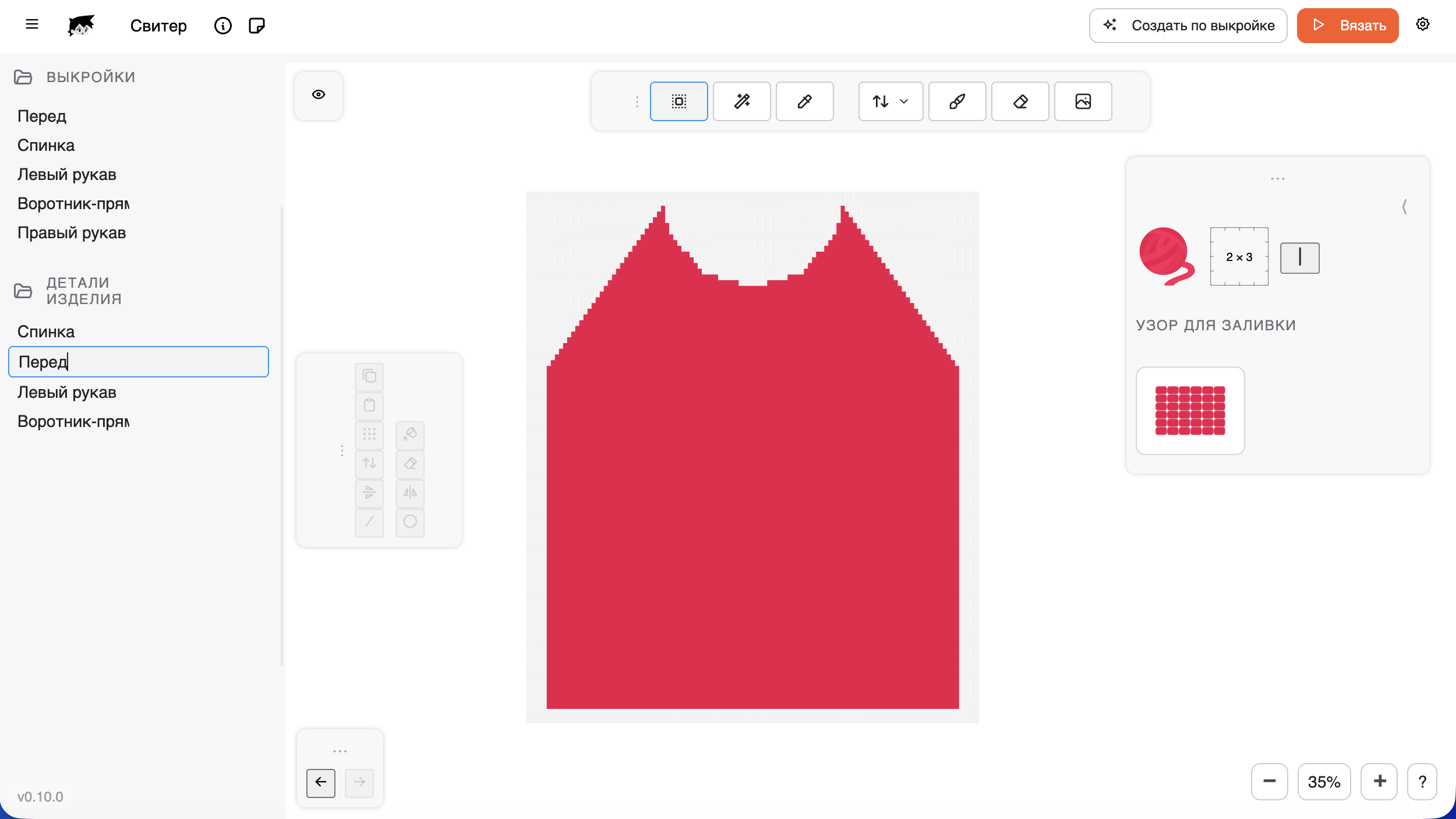Collapse the Выкройки folder section
This screenshot has height=819, width=1456.
tap(23, 77)
